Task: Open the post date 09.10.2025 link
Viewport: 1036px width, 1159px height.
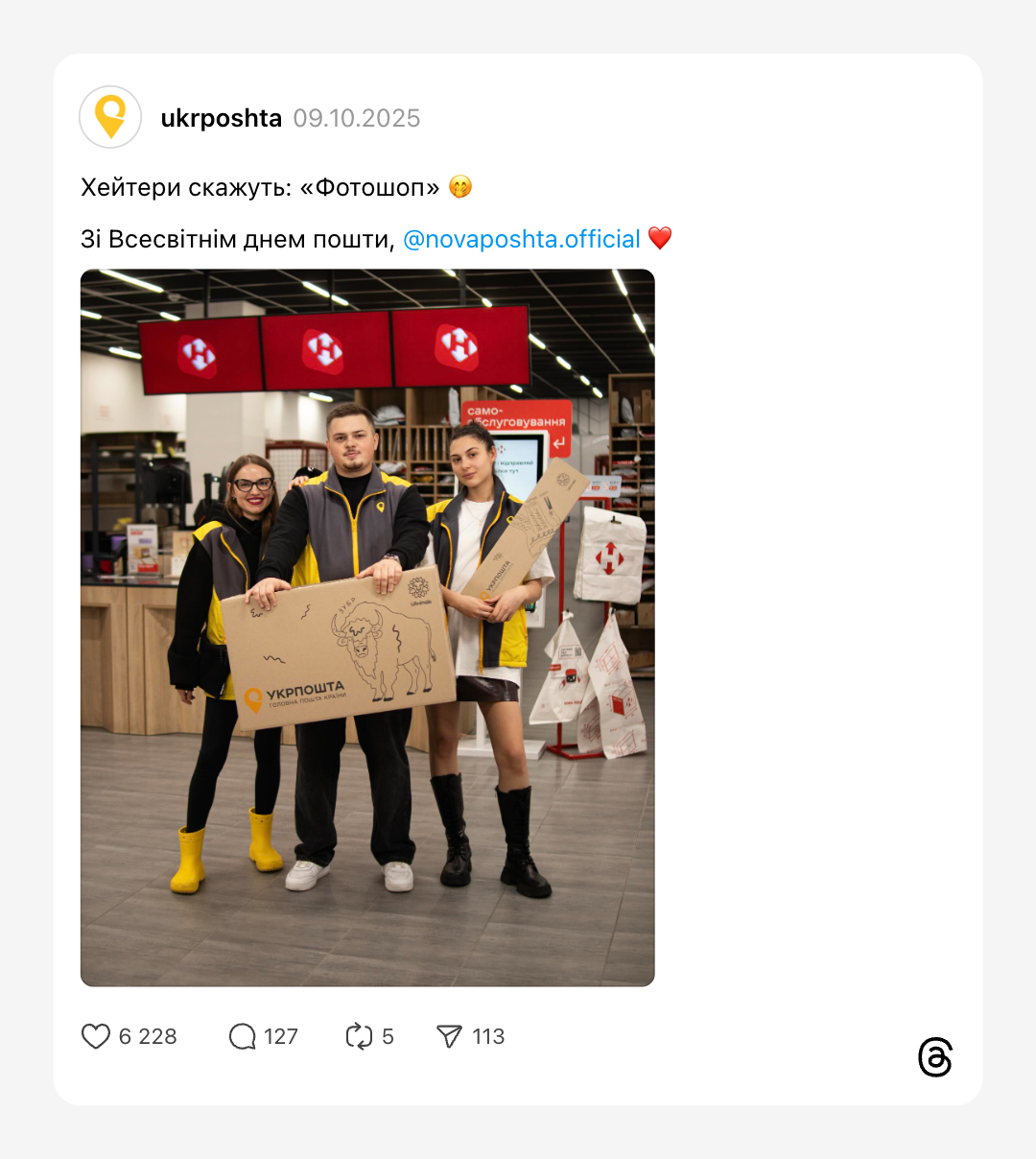Action: tap(357, 118)
